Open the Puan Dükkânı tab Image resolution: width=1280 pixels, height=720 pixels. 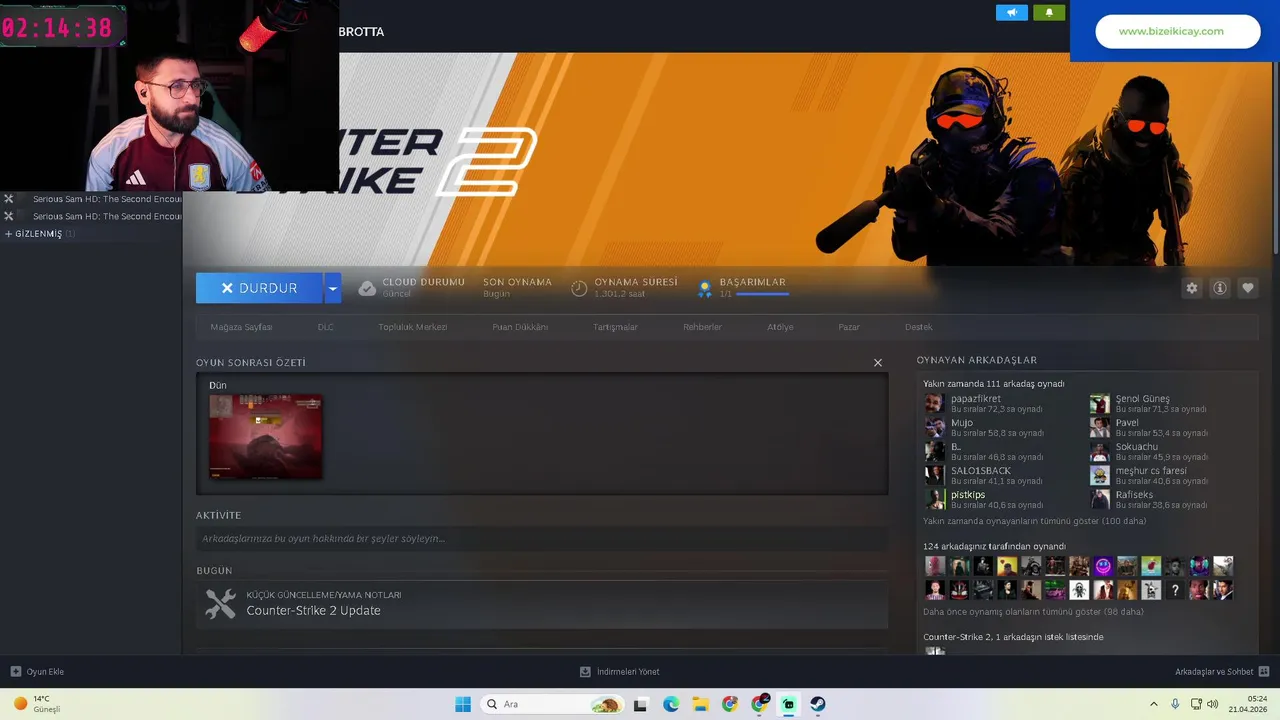520,327
